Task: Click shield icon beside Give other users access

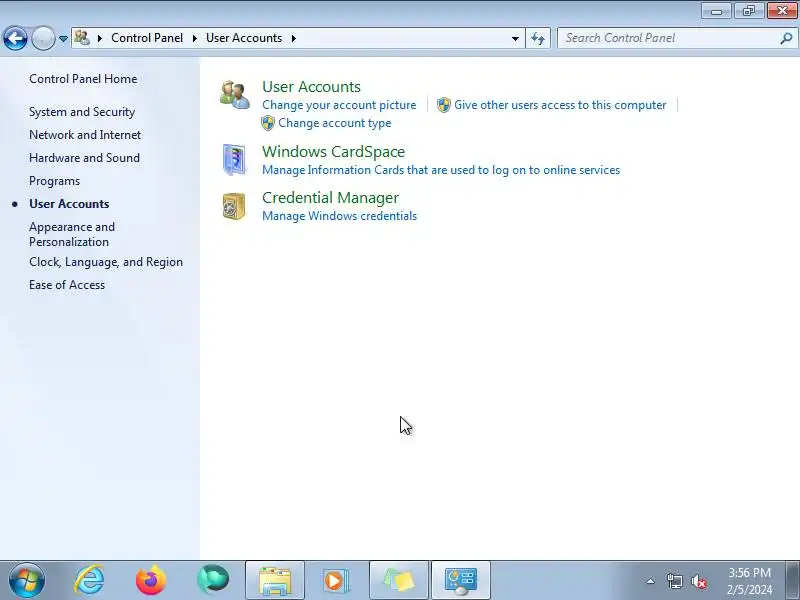Action: click(443, 105)
